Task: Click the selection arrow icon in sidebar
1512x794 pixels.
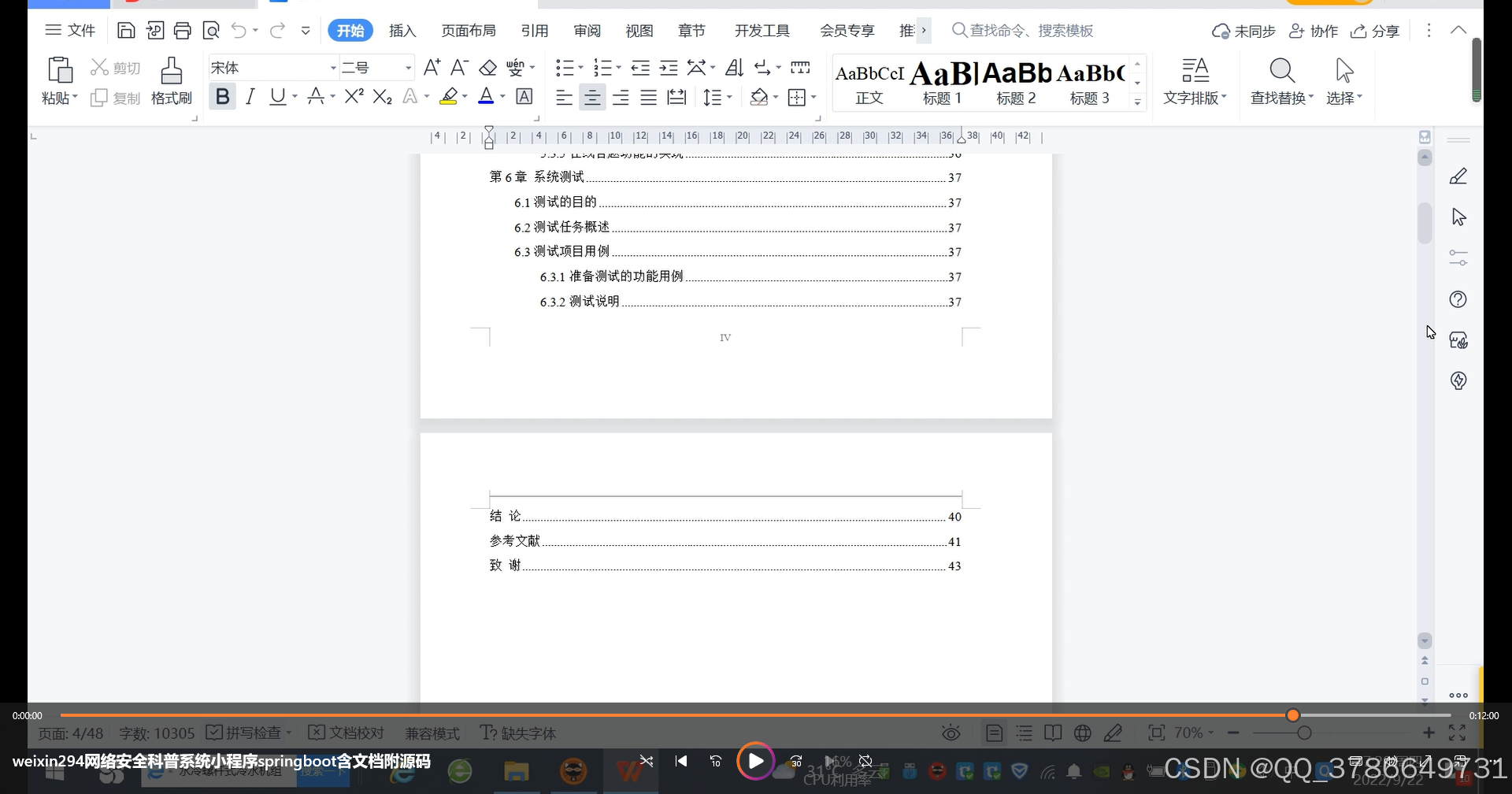Action: click(x=1458, y=217)
